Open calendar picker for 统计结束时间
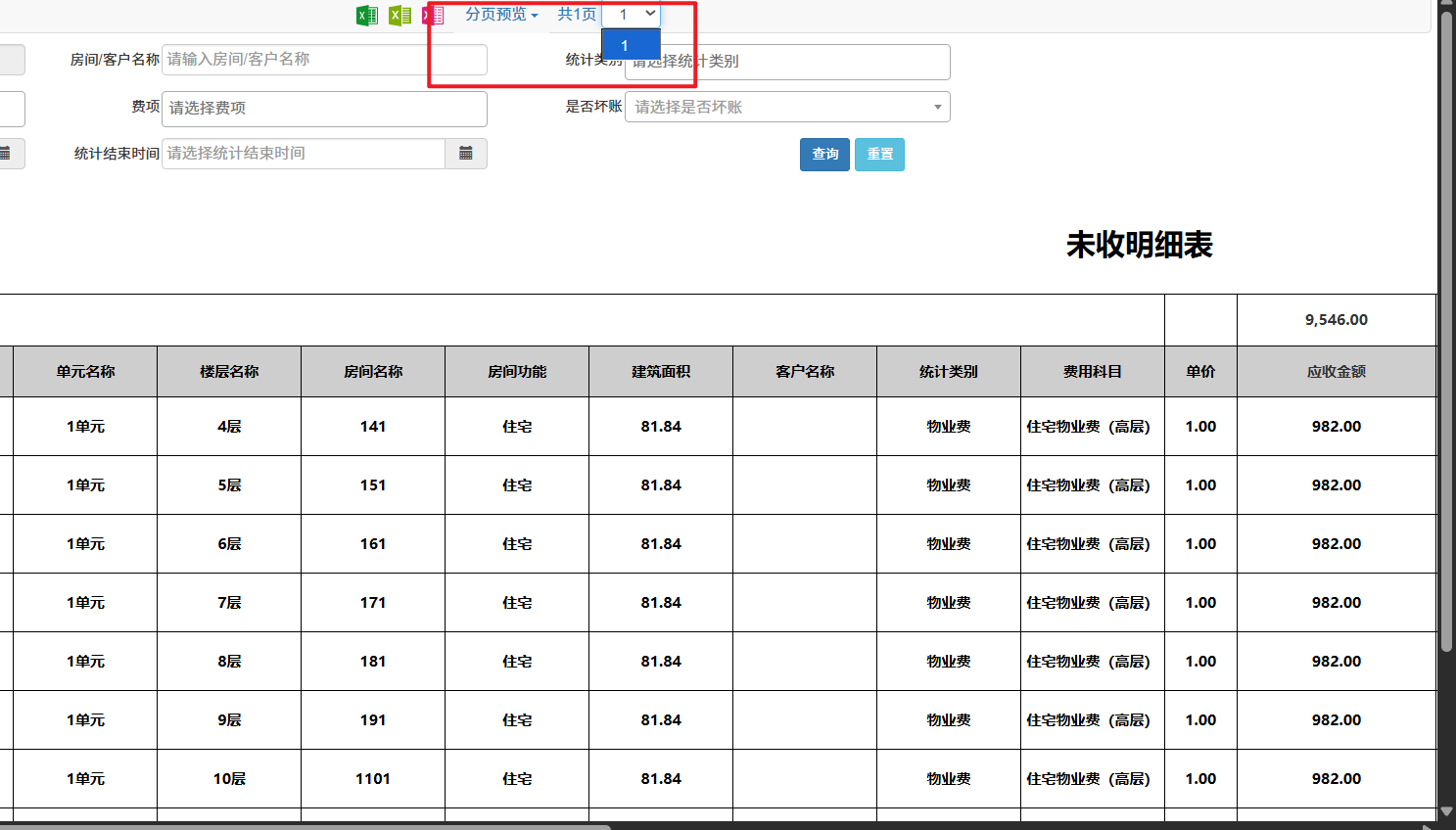Image resolution: width=1456 pixels, height=830 pixels. coord(466,154)
